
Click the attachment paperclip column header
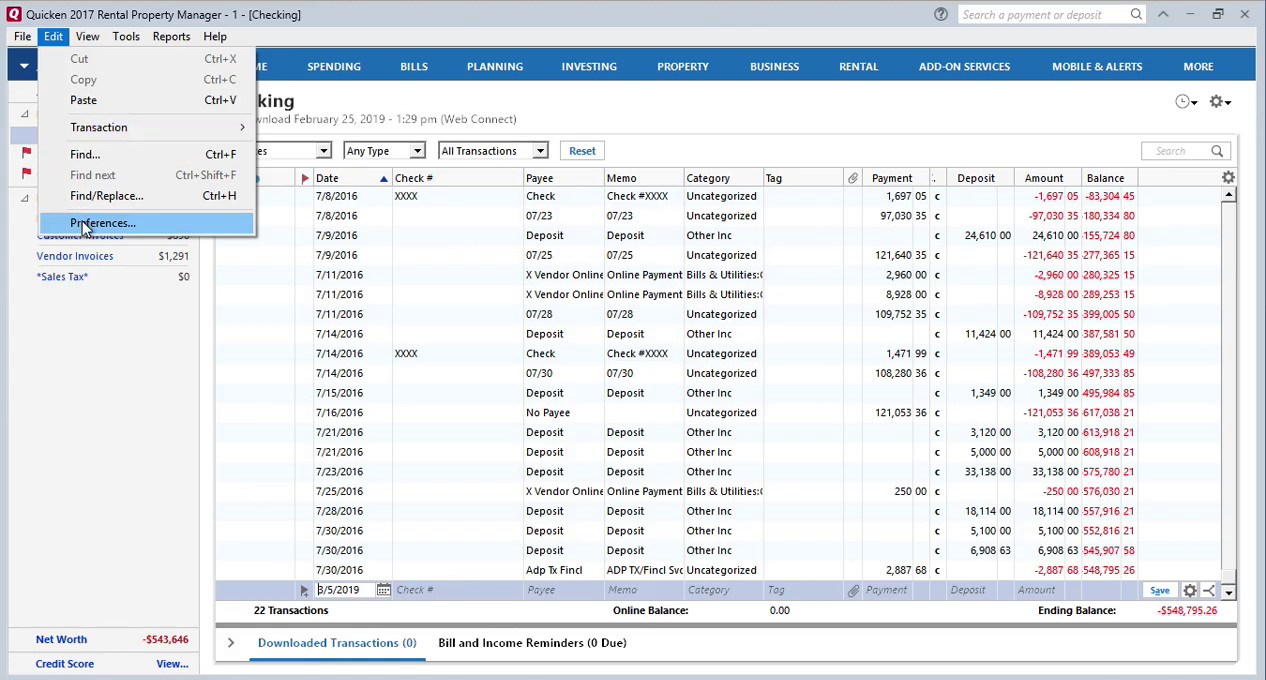(853, 178)
